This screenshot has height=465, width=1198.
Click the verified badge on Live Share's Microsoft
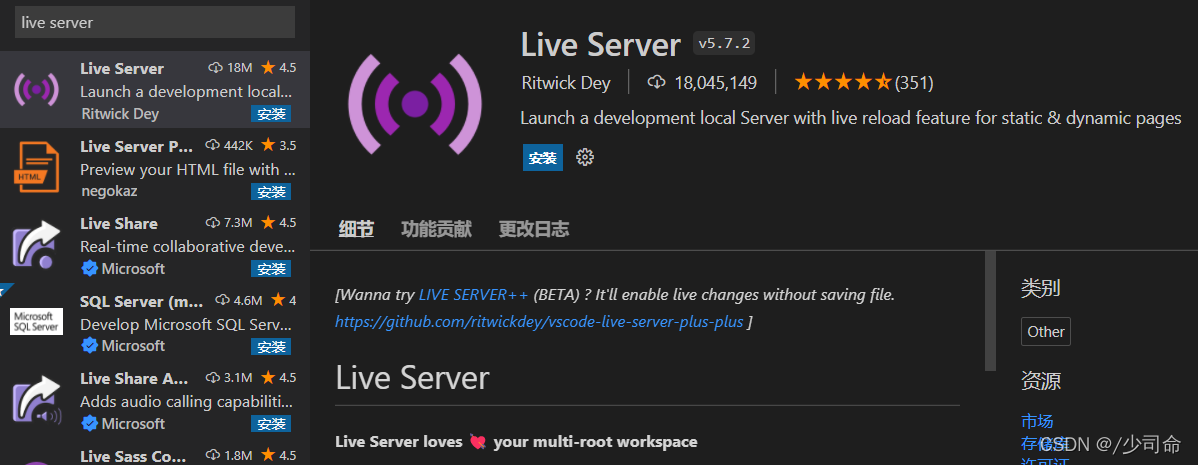click(x=89, y=269)
